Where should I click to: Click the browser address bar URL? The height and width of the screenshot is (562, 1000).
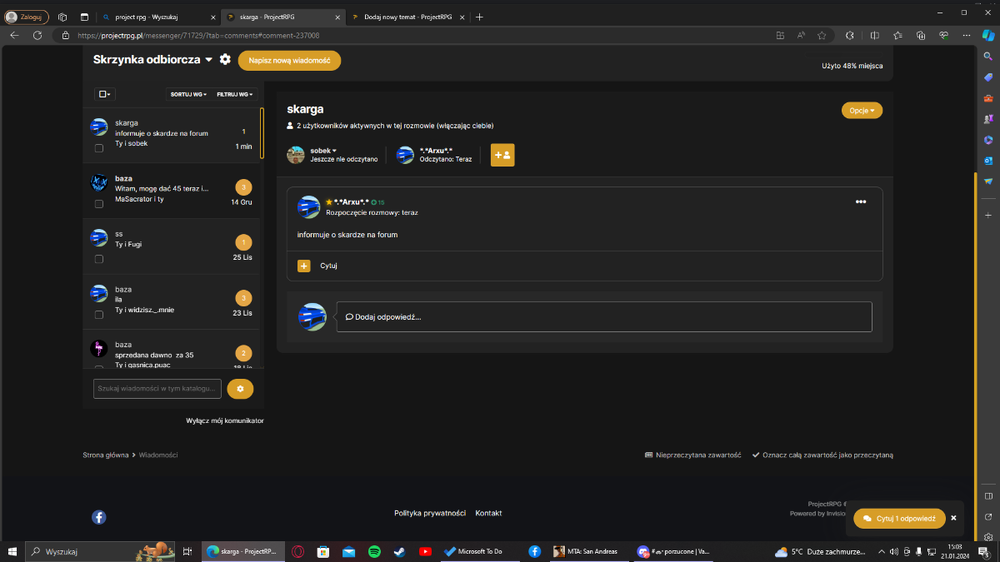click(198, 36)
